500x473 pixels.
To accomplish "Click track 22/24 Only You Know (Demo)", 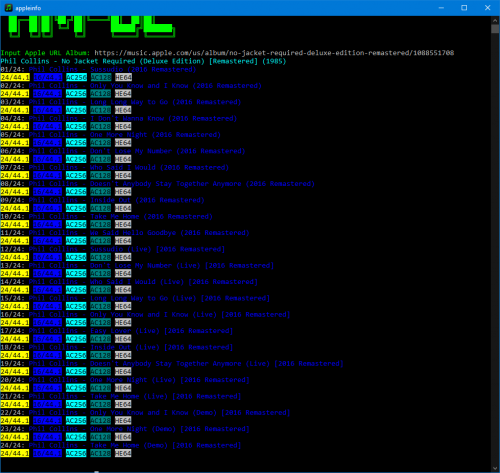I will [145, 413].
